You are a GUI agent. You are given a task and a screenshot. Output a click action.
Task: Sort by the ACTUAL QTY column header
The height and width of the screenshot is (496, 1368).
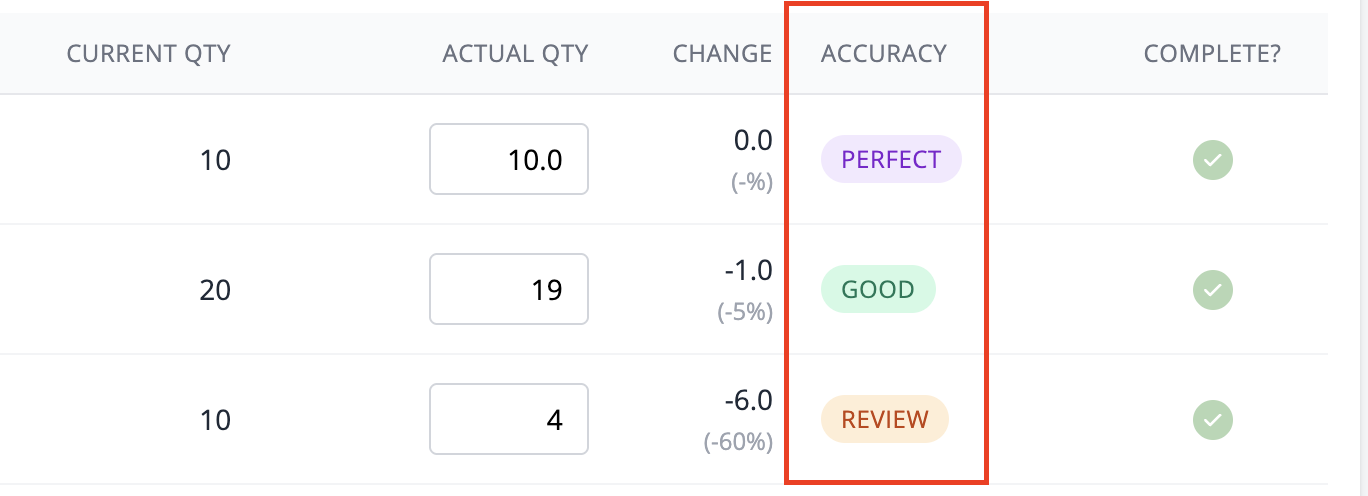coord(516,54)
